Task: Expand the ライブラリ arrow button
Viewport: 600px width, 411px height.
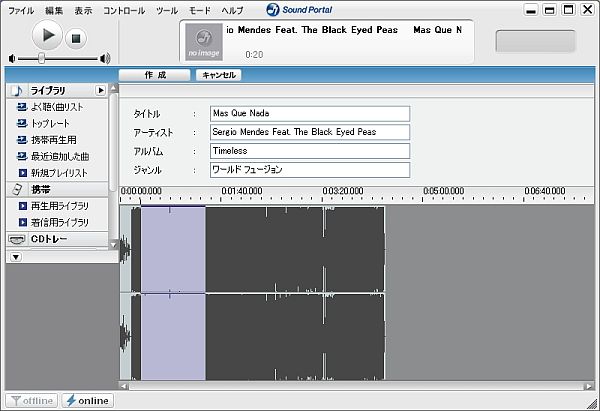Action: click(100, 90)
